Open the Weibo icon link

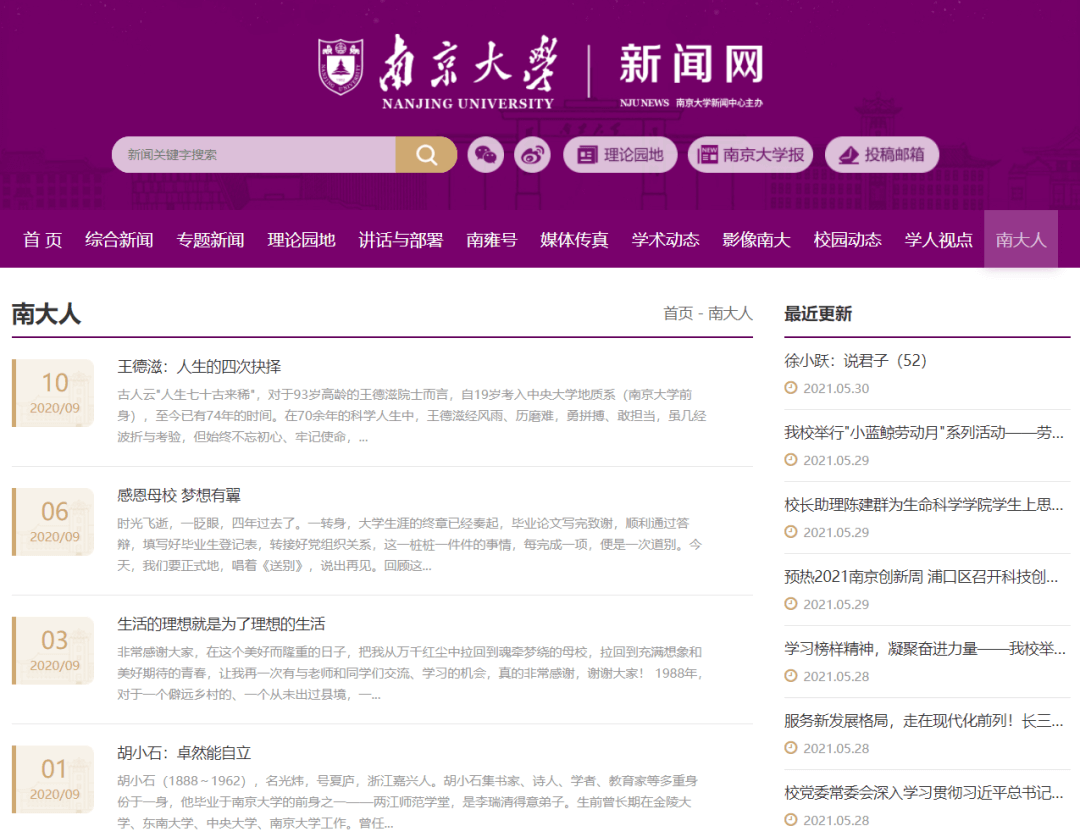pos(532,154)
